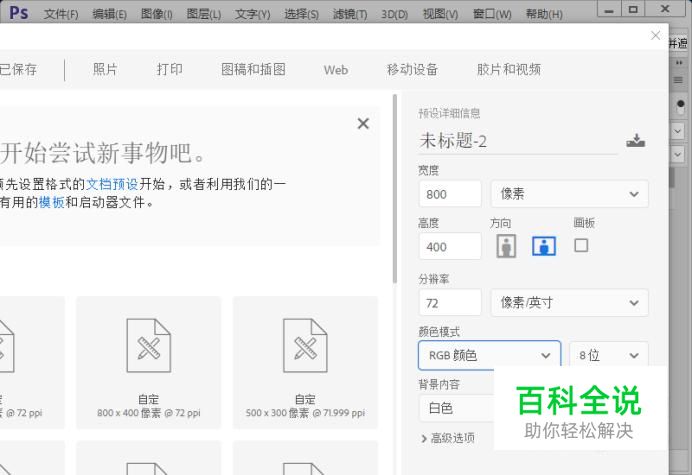Select the 自定 800 x 400 像素 preset
The width and height of the screenshot is (692, 475).
click(x=149, y=362)
